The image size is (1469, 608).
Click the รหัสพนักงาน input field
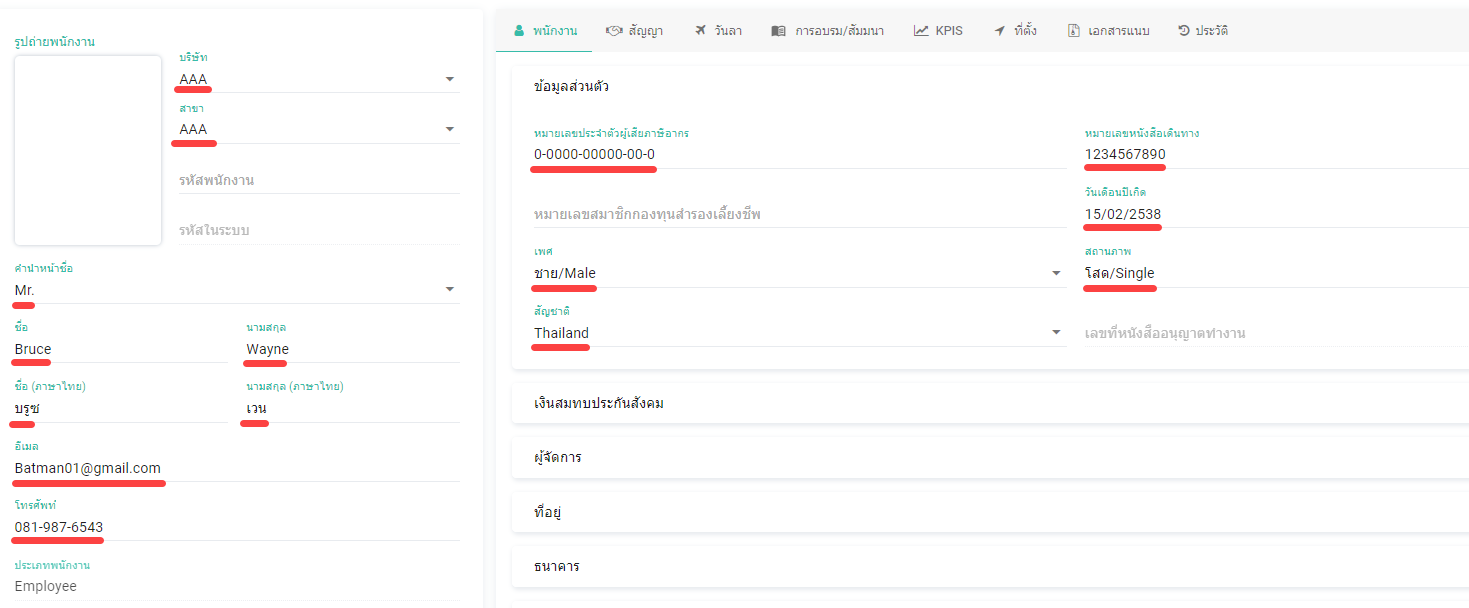click(x=319, y=180)
